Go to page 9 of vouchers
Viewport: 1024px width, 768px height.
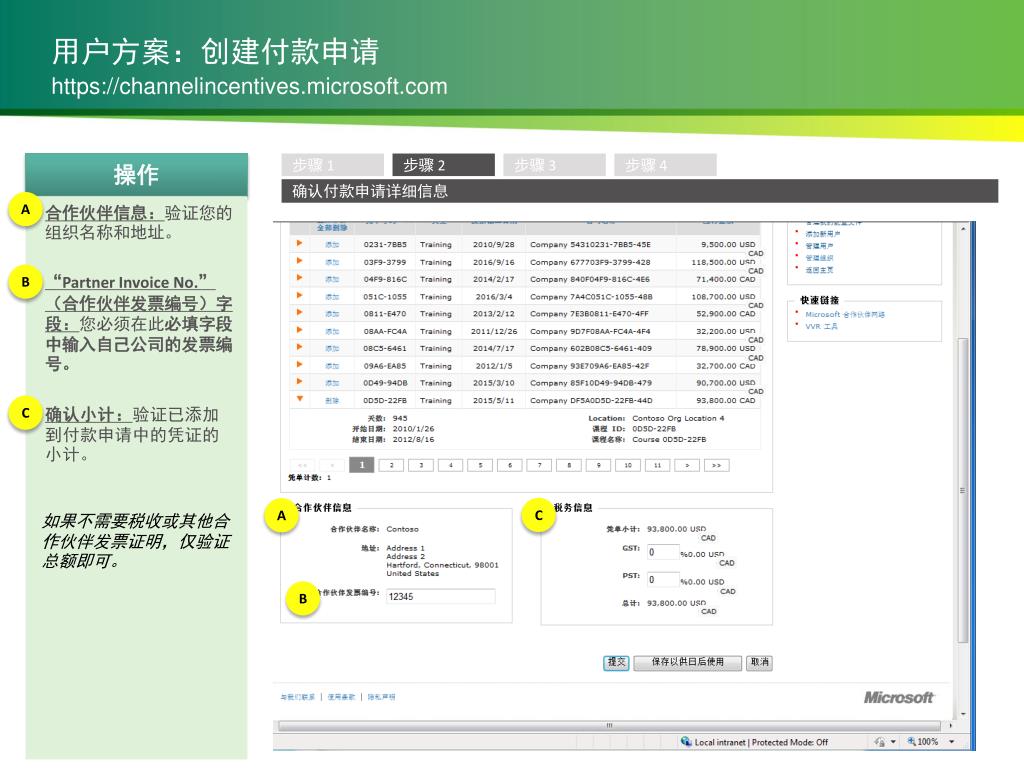(x=598, y=465)
